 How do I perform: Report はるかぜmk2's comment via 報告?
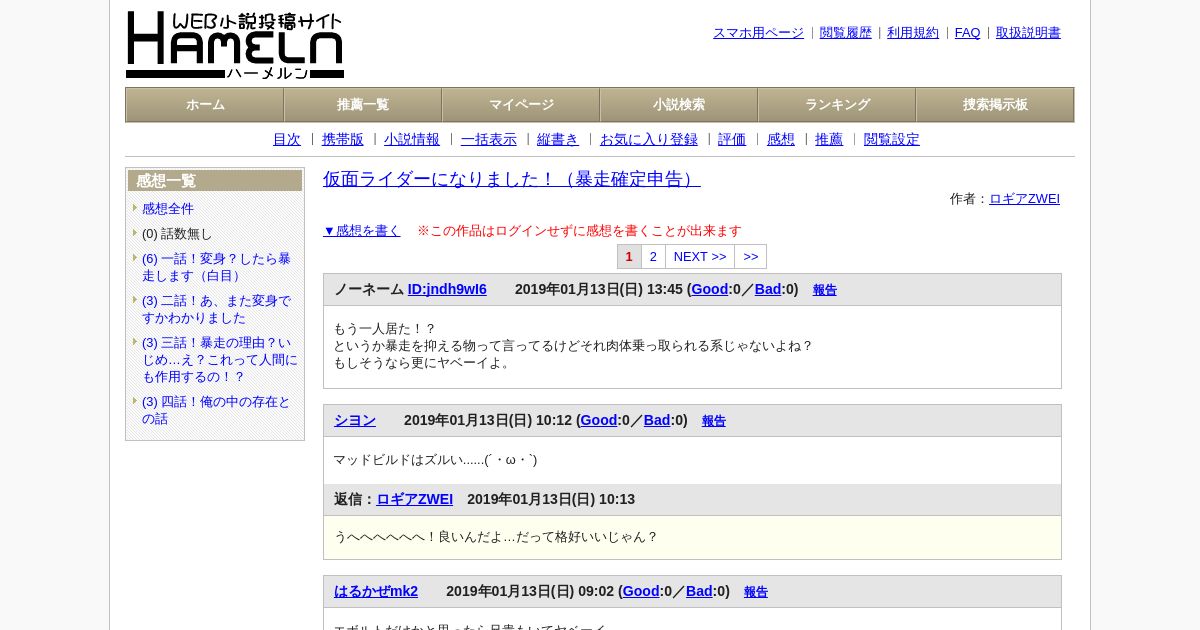coord(756,592)
